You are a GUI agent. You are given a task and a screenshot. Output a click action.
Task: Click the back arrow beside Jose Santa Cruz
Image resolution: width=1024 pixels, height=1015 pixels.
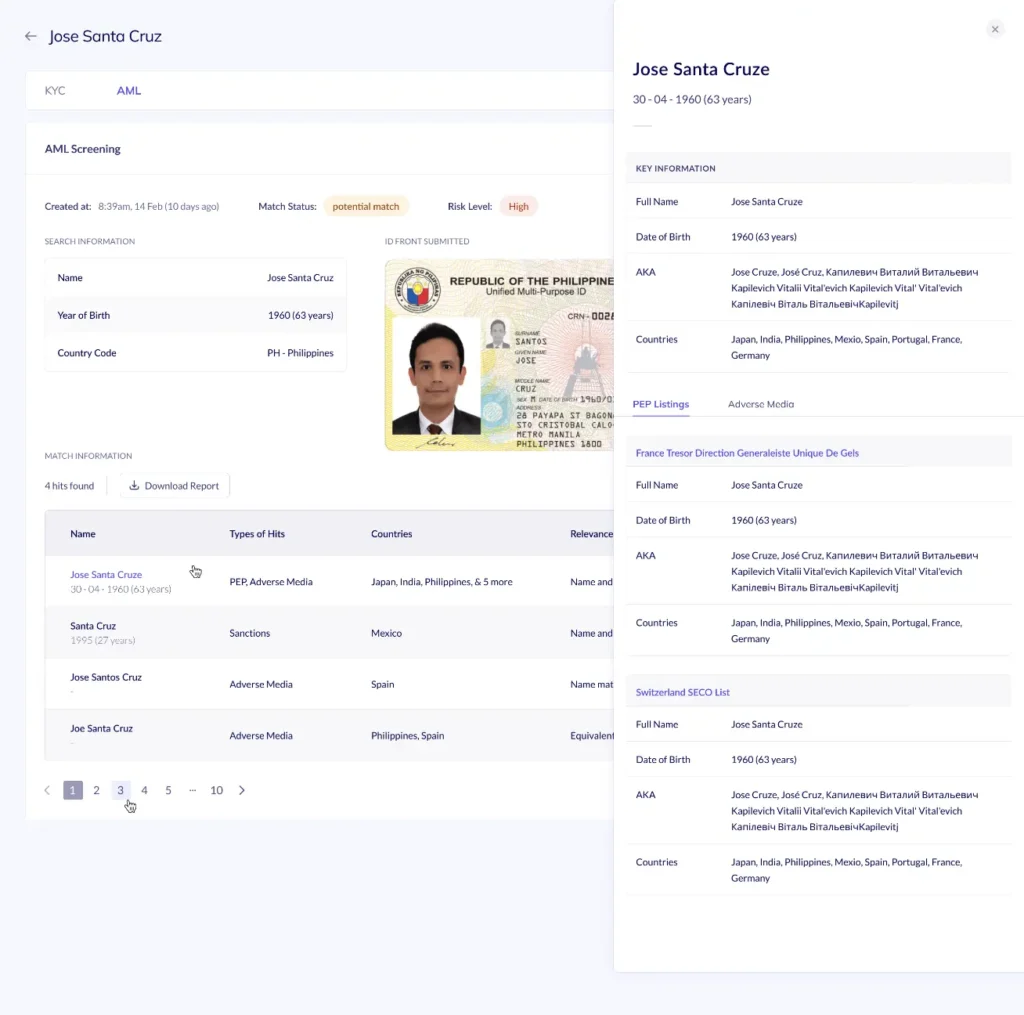[x=31, y=36]
